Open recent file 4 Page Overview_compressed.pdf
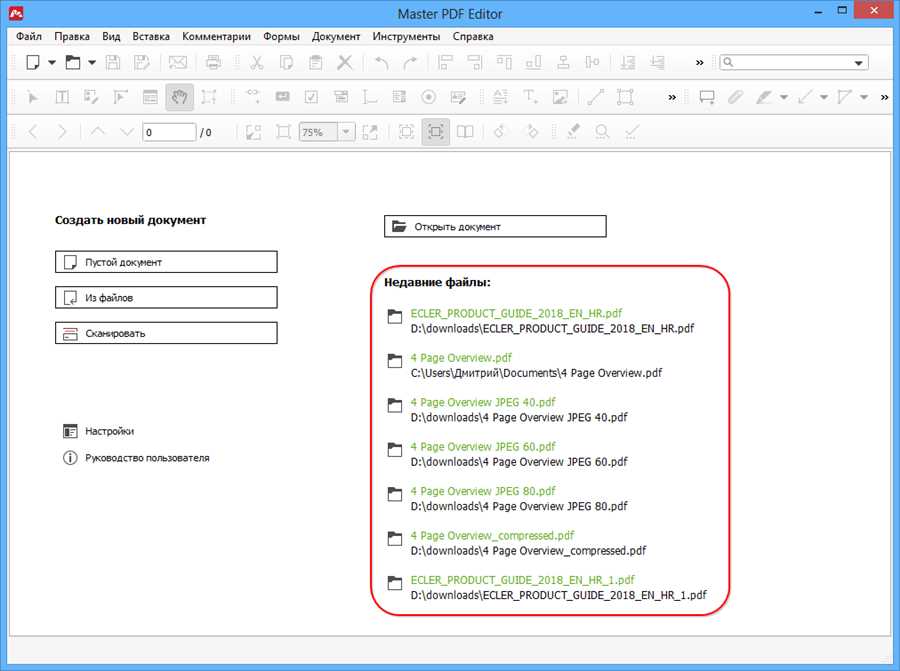The image size is (900, 671). tap(492, 536)
